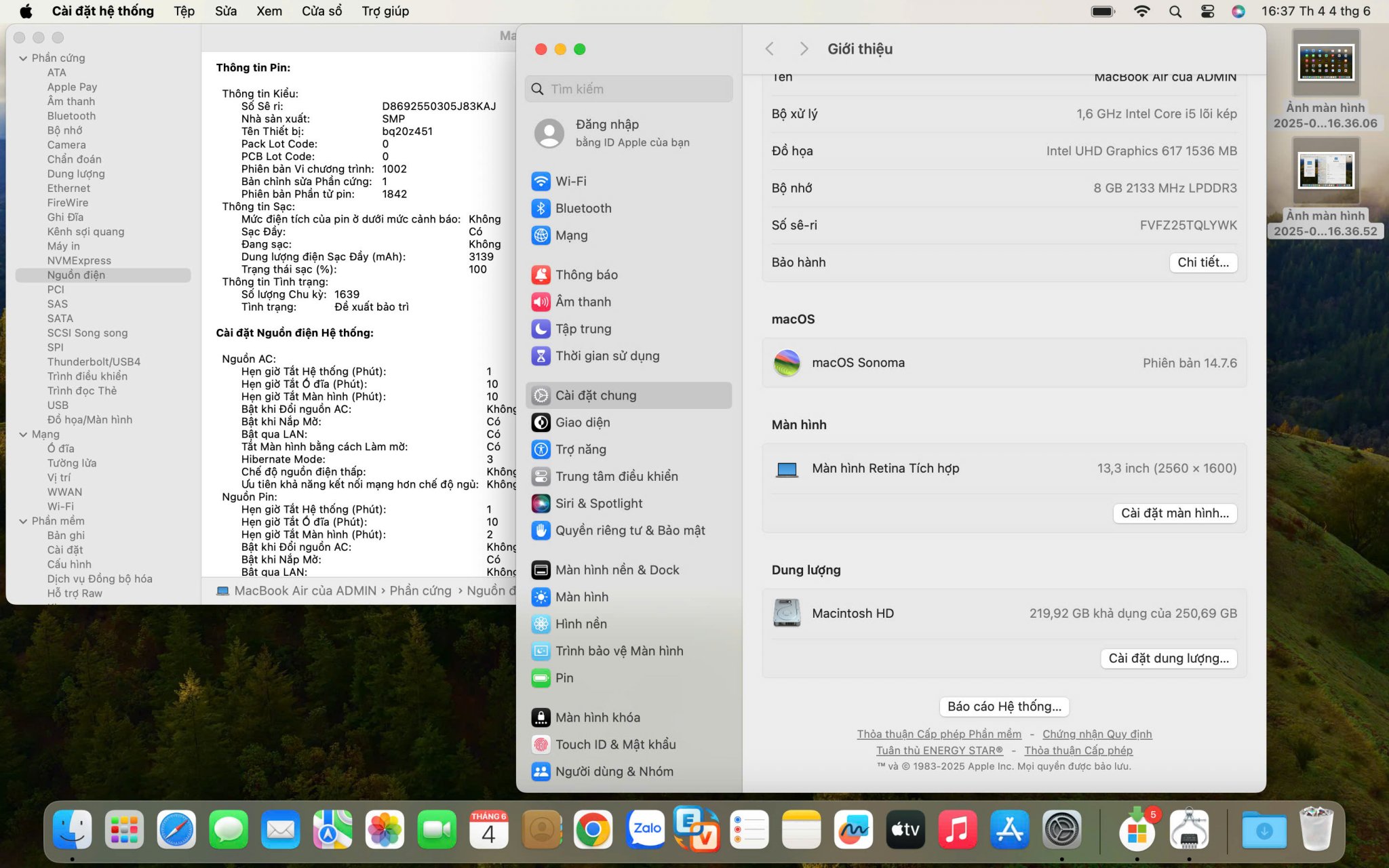This screenshot has height=868, width=1389.
Task: Open the Sửa menu
Action: click(x=226, y=12)
